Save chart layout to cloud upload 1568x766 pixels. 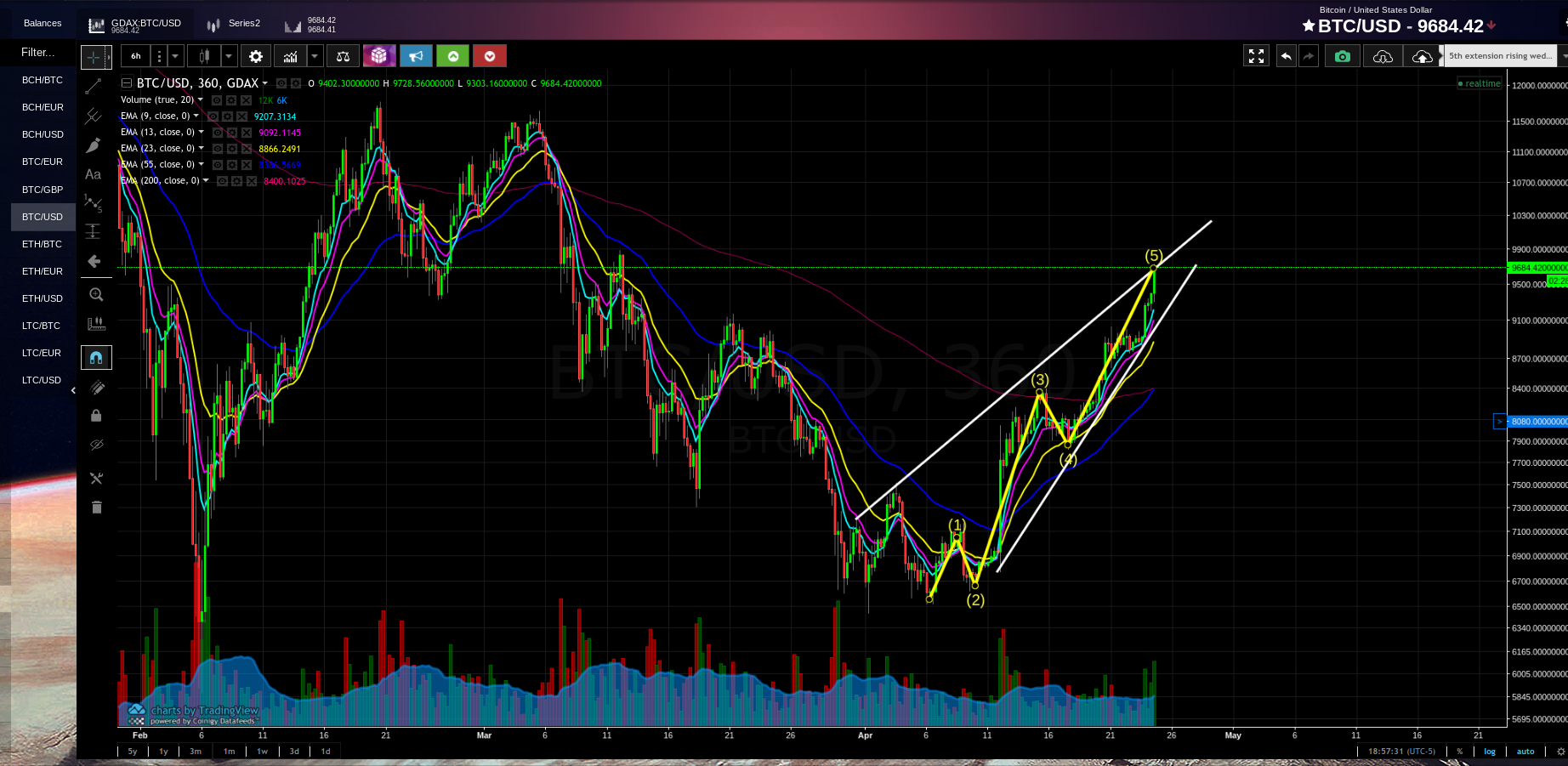click(1422, 56)
